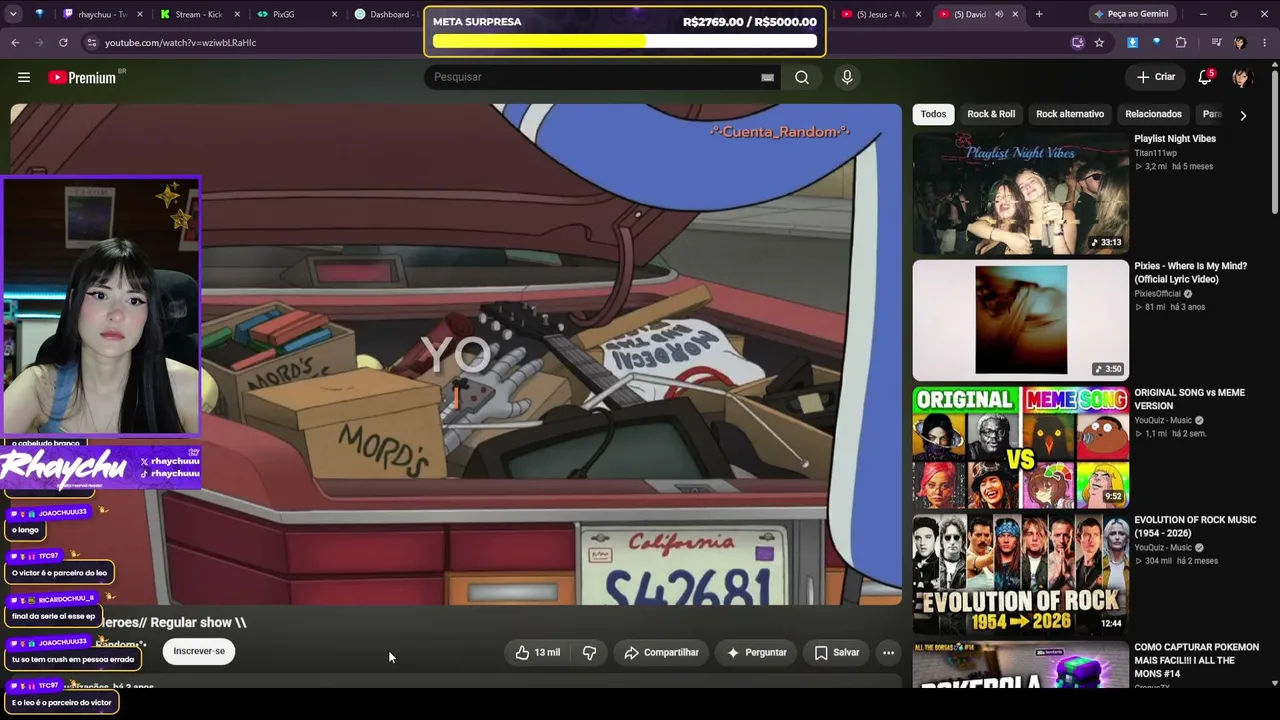This screenshot has height=720, width=1280.
Task: Open the blue download extension icon
Action: pyautogui.click(x=1132, y=43)
